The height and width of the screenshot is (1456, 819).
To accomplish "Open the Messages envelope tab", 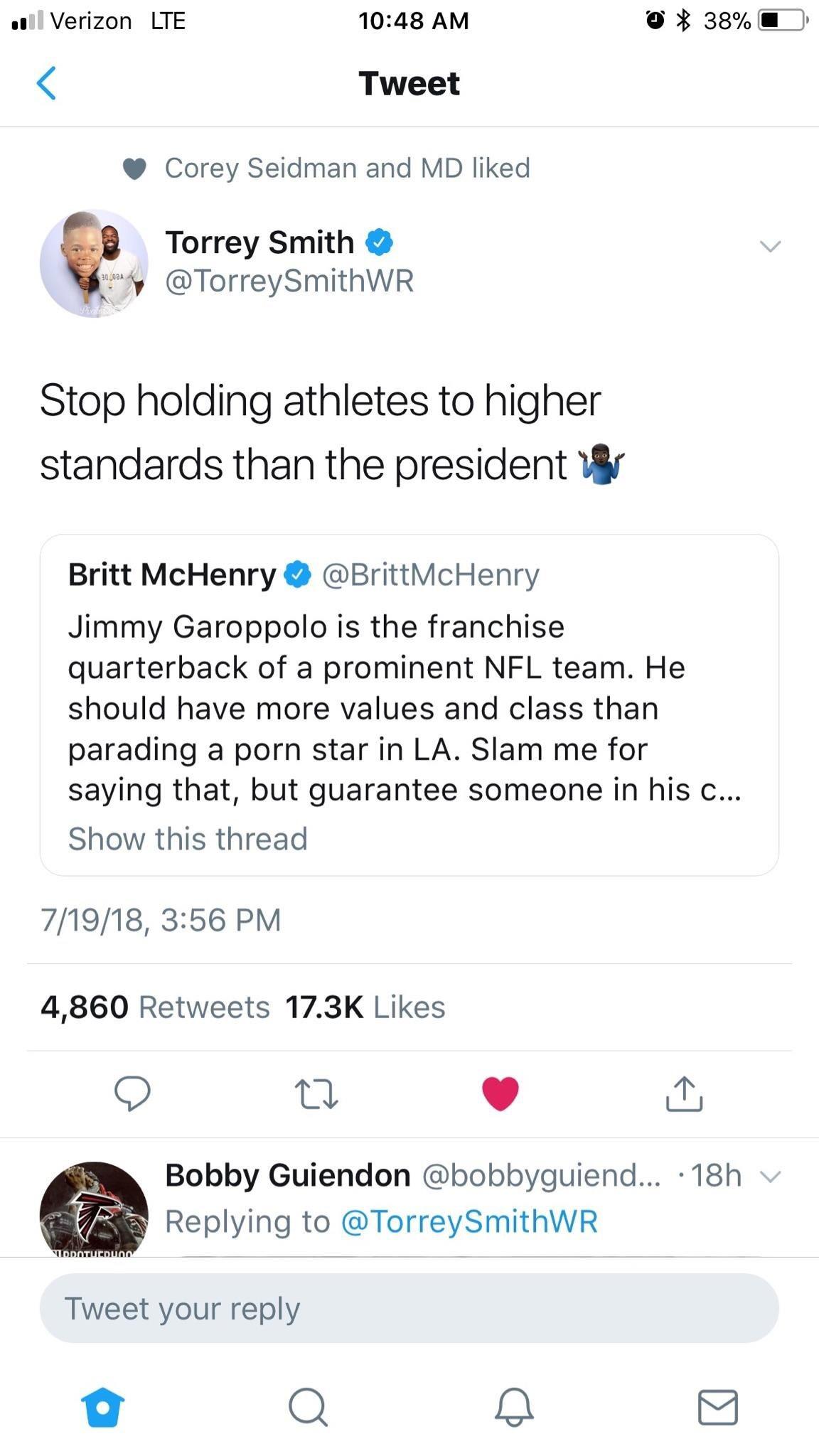I will [718, 1406].
